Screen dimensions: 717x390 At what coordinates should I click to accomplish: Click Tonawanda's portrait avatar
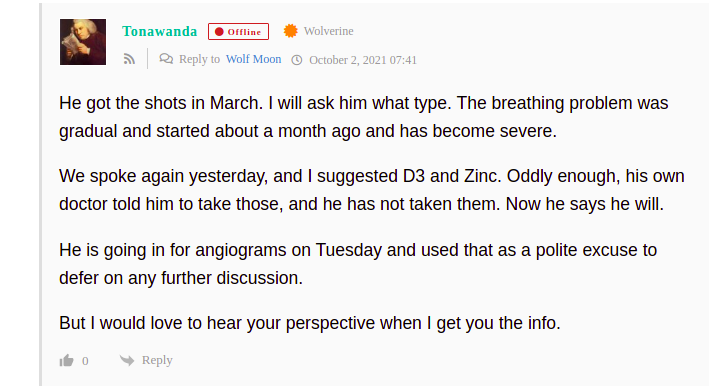click(x=83, y=42)
